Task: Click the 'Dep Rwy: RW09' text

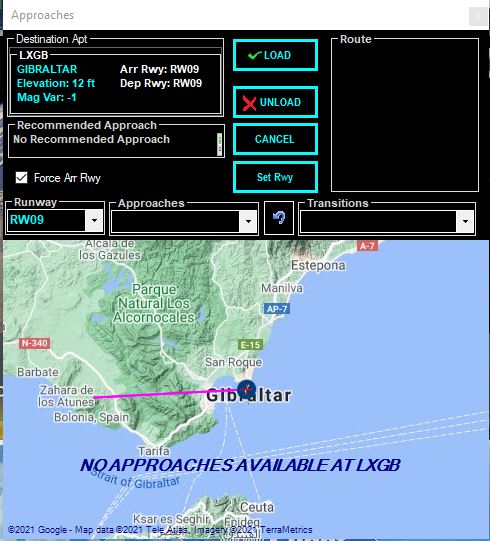Action: [x=161, y=83]
